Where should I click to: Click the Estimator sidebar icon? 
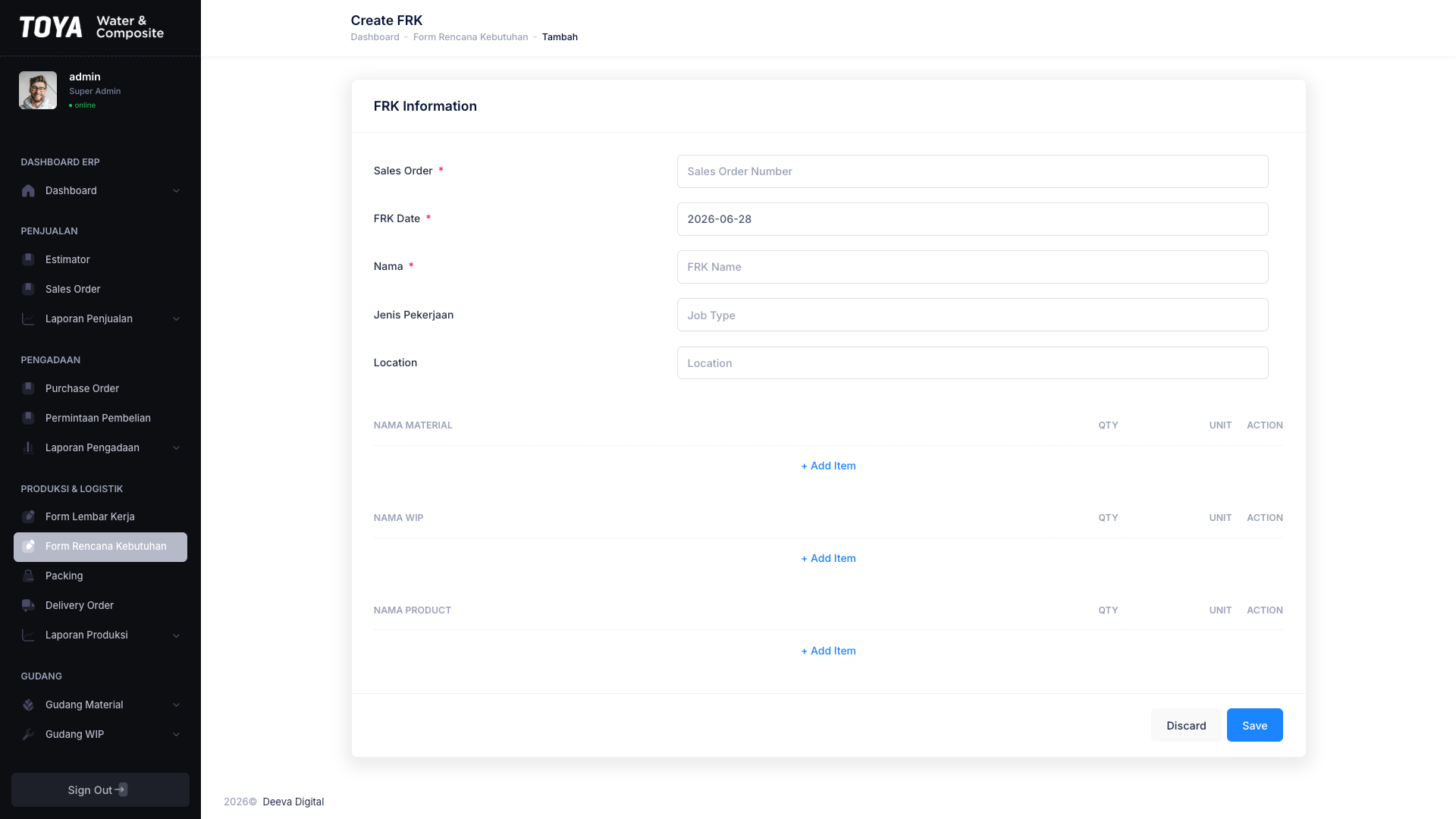[28, 259]
